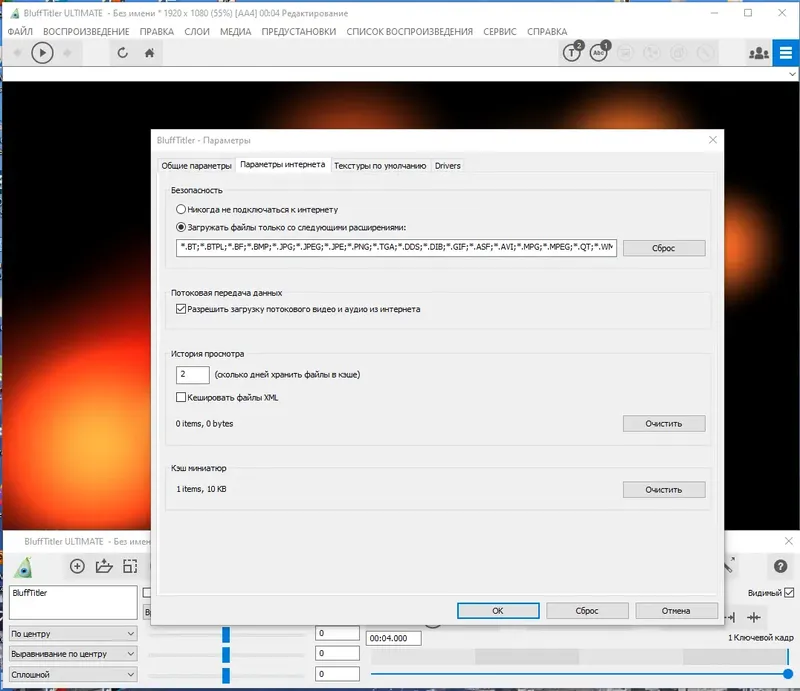The height and width of the screenshot is (691, 800).
Task: Click the 'BluffTitler' layer text box
Action: tap(73, 603)
